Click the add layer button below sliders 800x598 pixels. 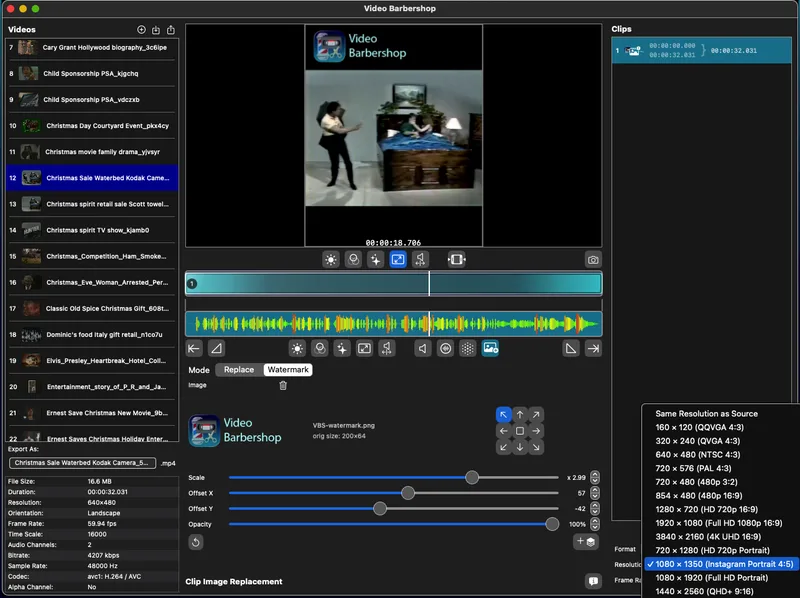[x=586, y=542]
